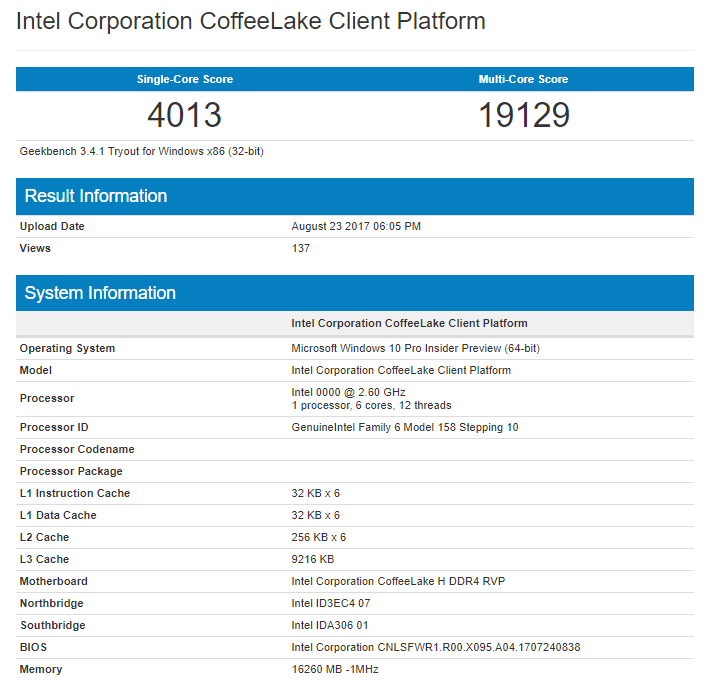Click the bold table heading 'Intel Corporation CoffeeLake Client Platform'

point(409,323)
